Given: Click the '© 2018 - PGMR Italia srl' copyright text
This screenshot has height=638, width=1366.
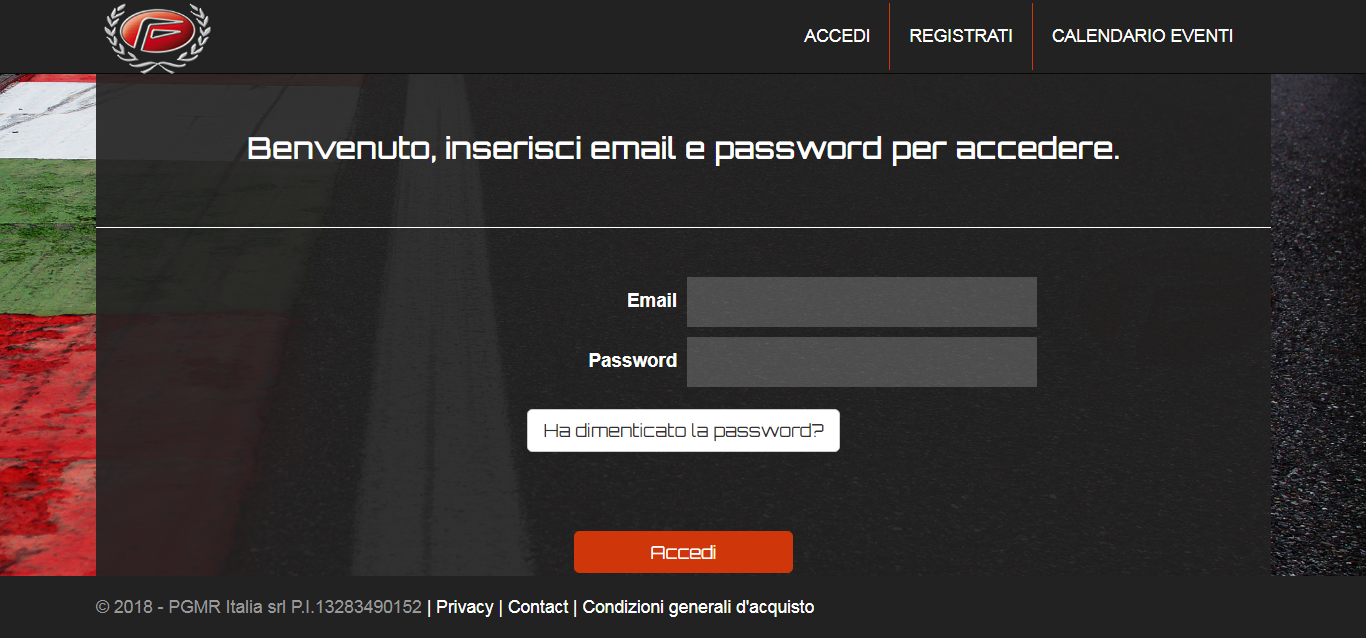Looking at the screenshot, I should coord(259,607).
